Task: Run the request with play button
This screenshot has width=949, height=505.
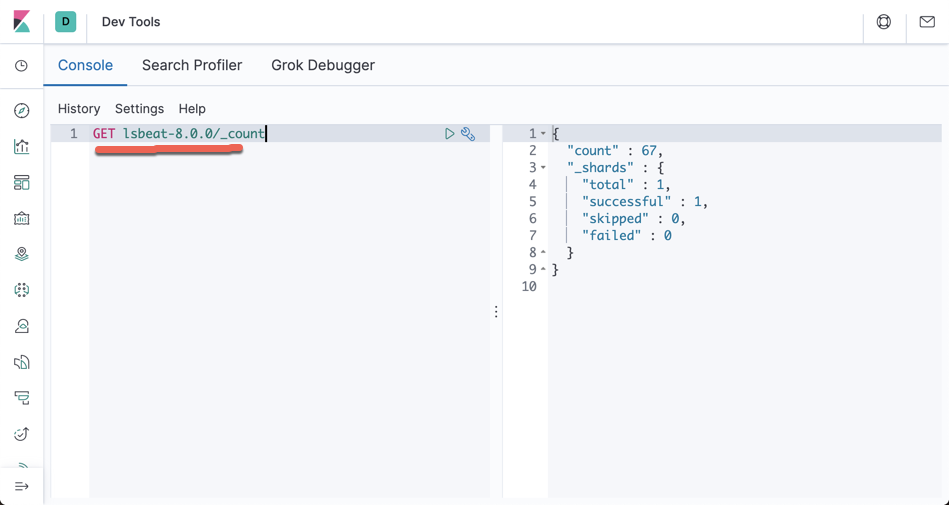Action: (x=449, y=134)
